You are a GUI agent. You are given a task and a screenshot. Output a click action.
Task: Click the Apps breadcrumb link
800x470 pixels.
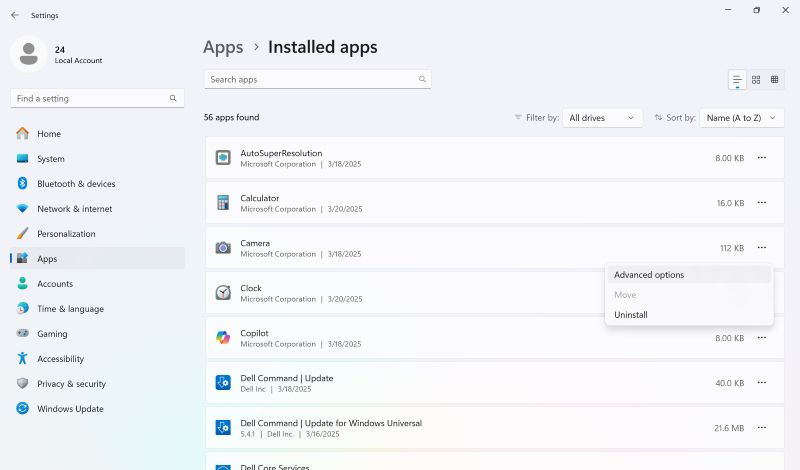223,47
